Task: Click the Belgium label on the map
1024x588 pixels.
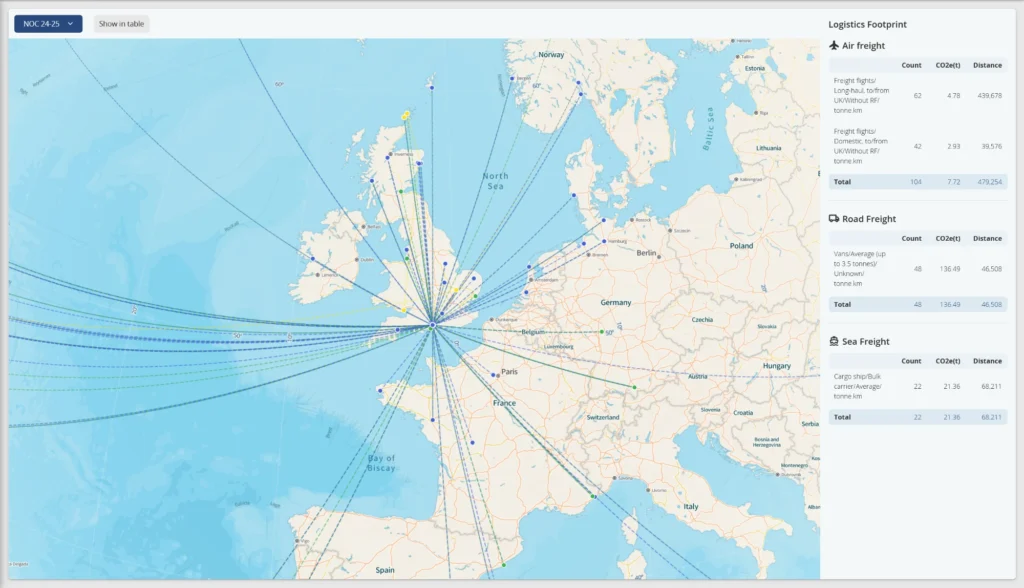Action: pos(533,332)
